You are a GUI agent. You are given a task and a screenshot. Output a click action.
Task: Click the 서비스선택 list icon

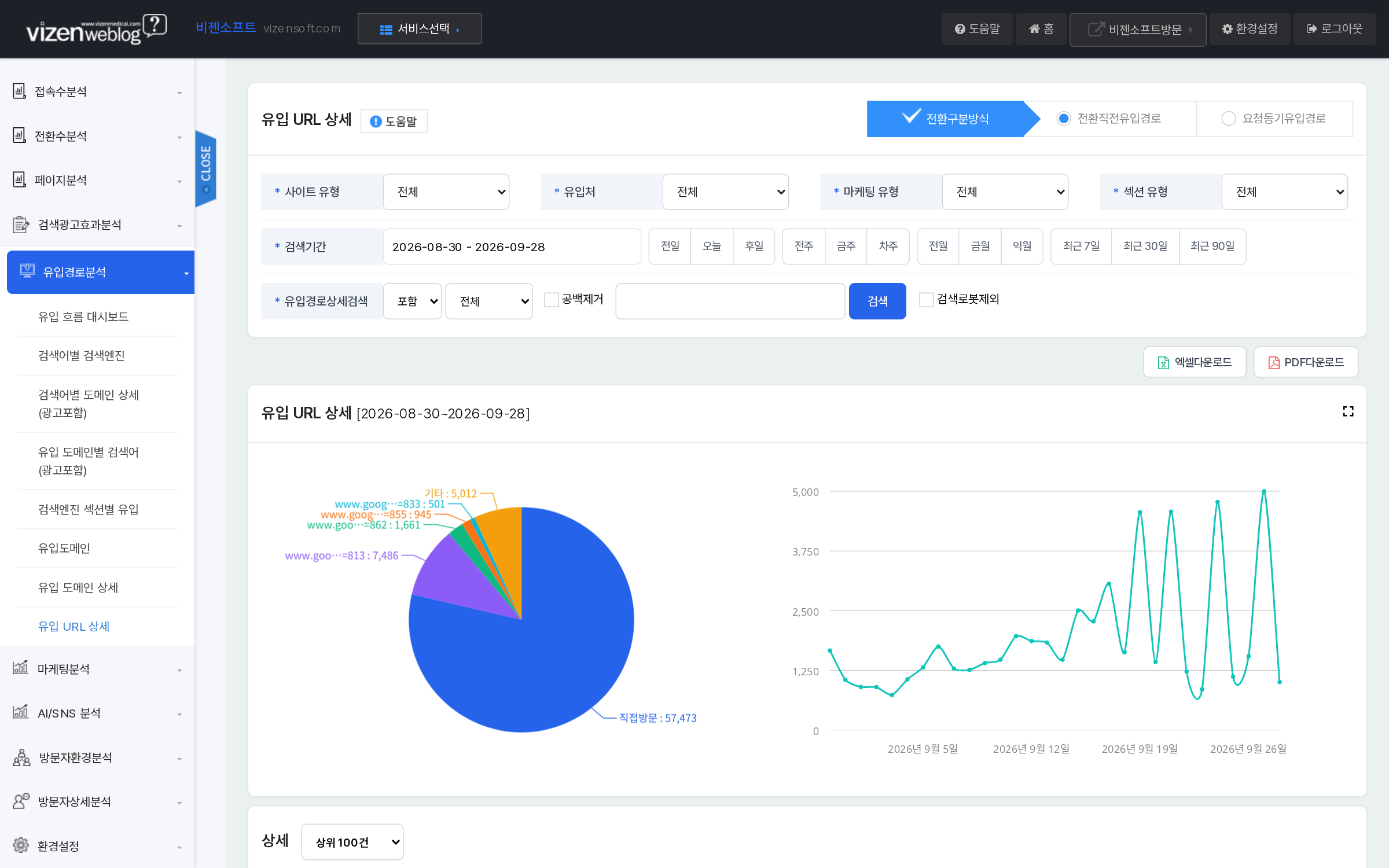click(x=386, y=30)
